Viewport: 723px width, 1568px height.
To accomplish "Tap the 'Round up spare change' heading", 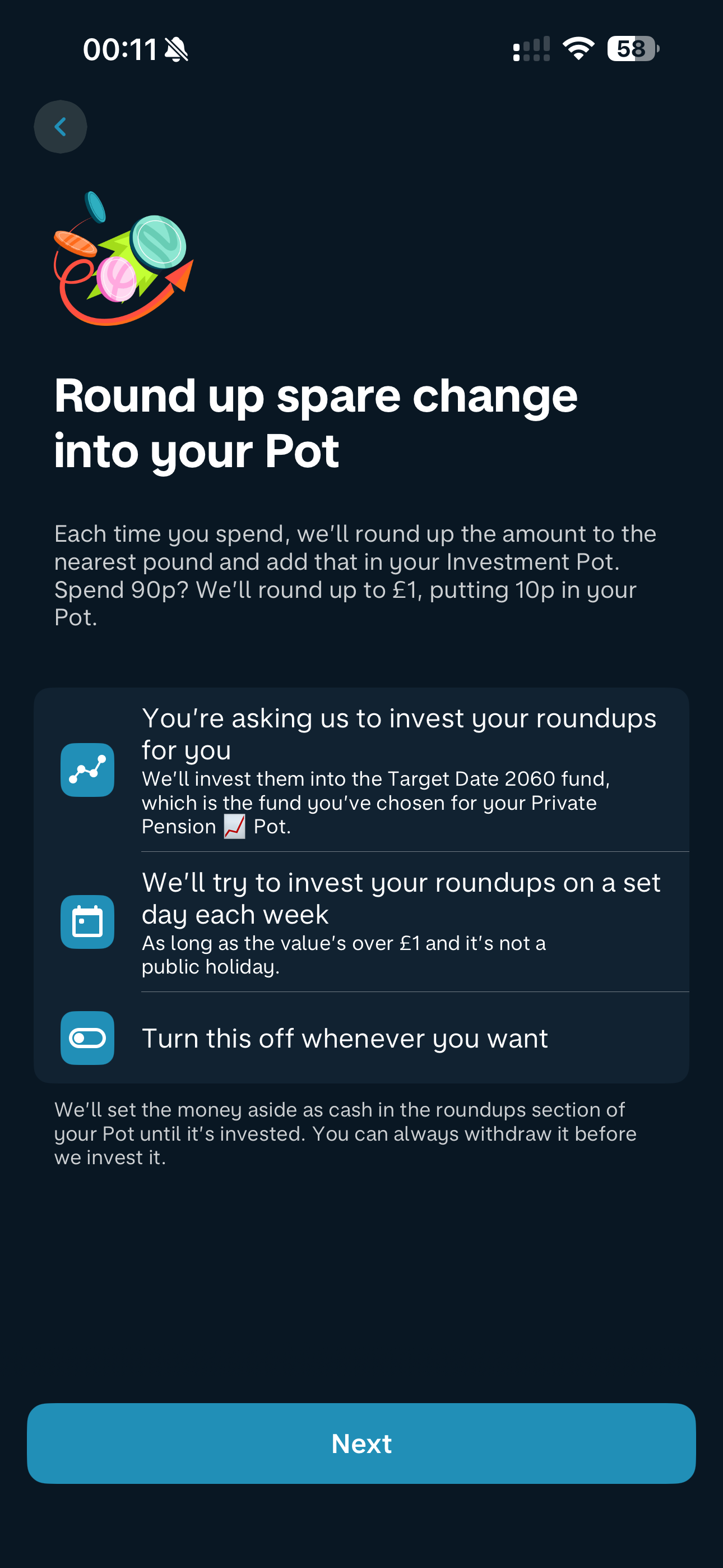I will pyautogui.click(x=316, y=423).
